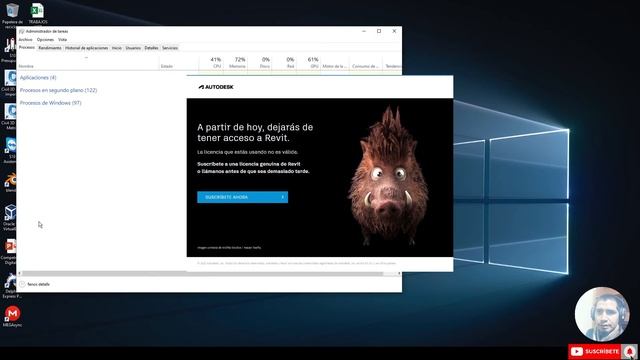Click the Menos detalles button
Image resolution: width=640 pixels, height=360 pixels.
click(35, 284)
